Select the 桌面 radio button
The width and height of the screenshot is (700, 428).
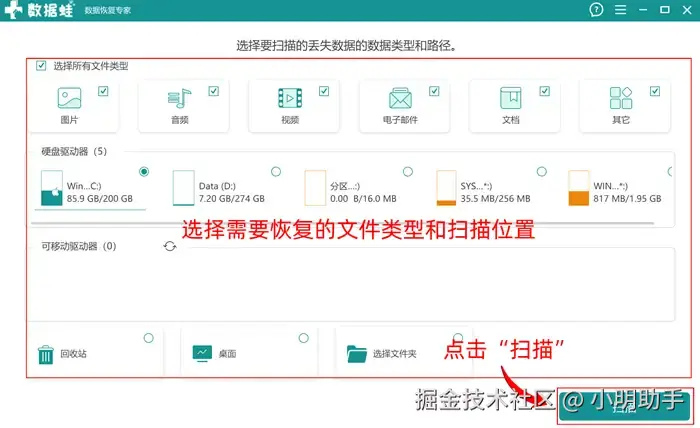pos(304,338)
